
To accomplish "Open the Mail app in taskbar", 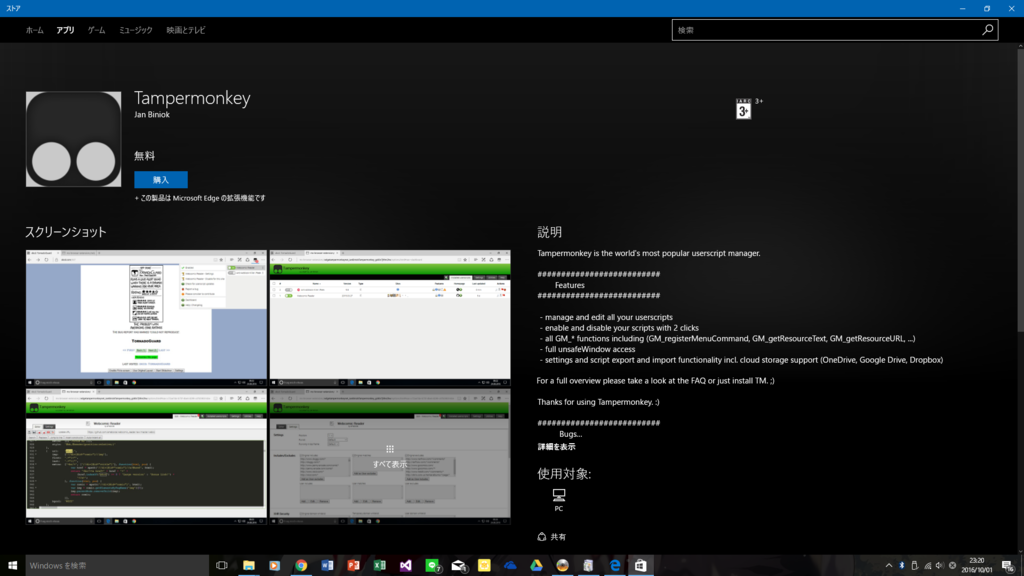I will (x=458, y=566).
